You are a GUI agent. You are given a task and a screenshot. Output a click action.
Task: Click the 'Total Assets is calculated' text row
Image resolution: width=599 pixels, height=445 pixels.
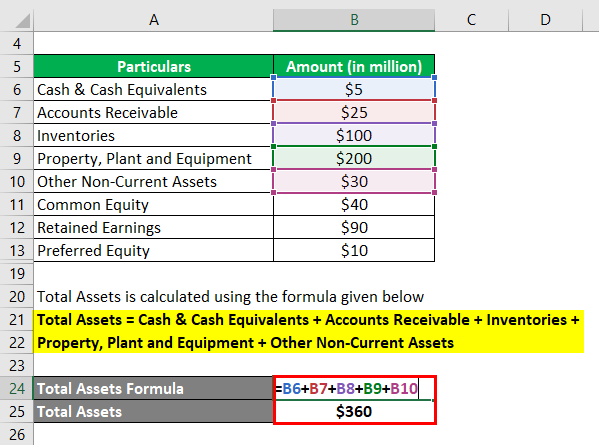230,296
